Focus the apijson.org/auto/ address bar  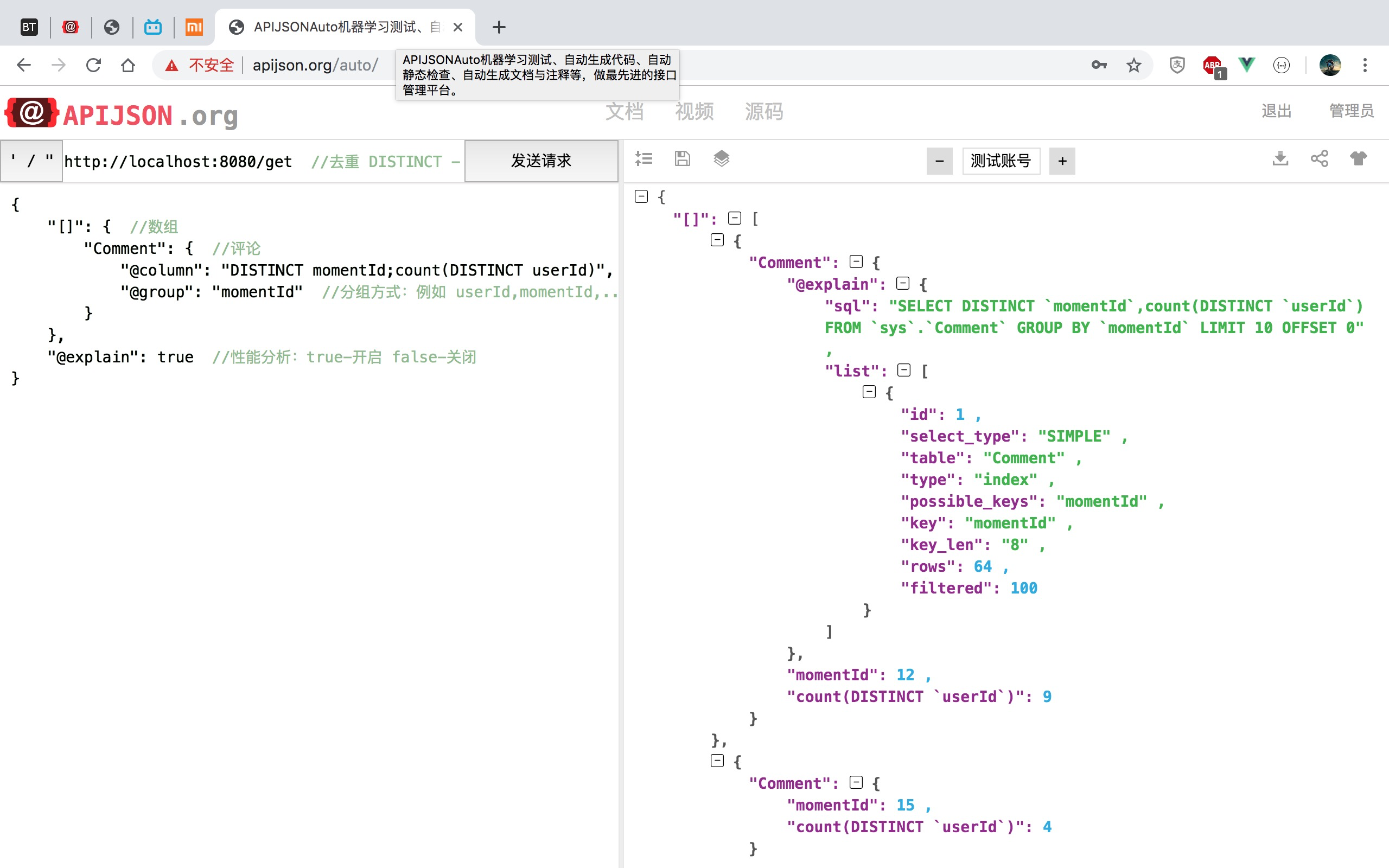tap(315, 65)
